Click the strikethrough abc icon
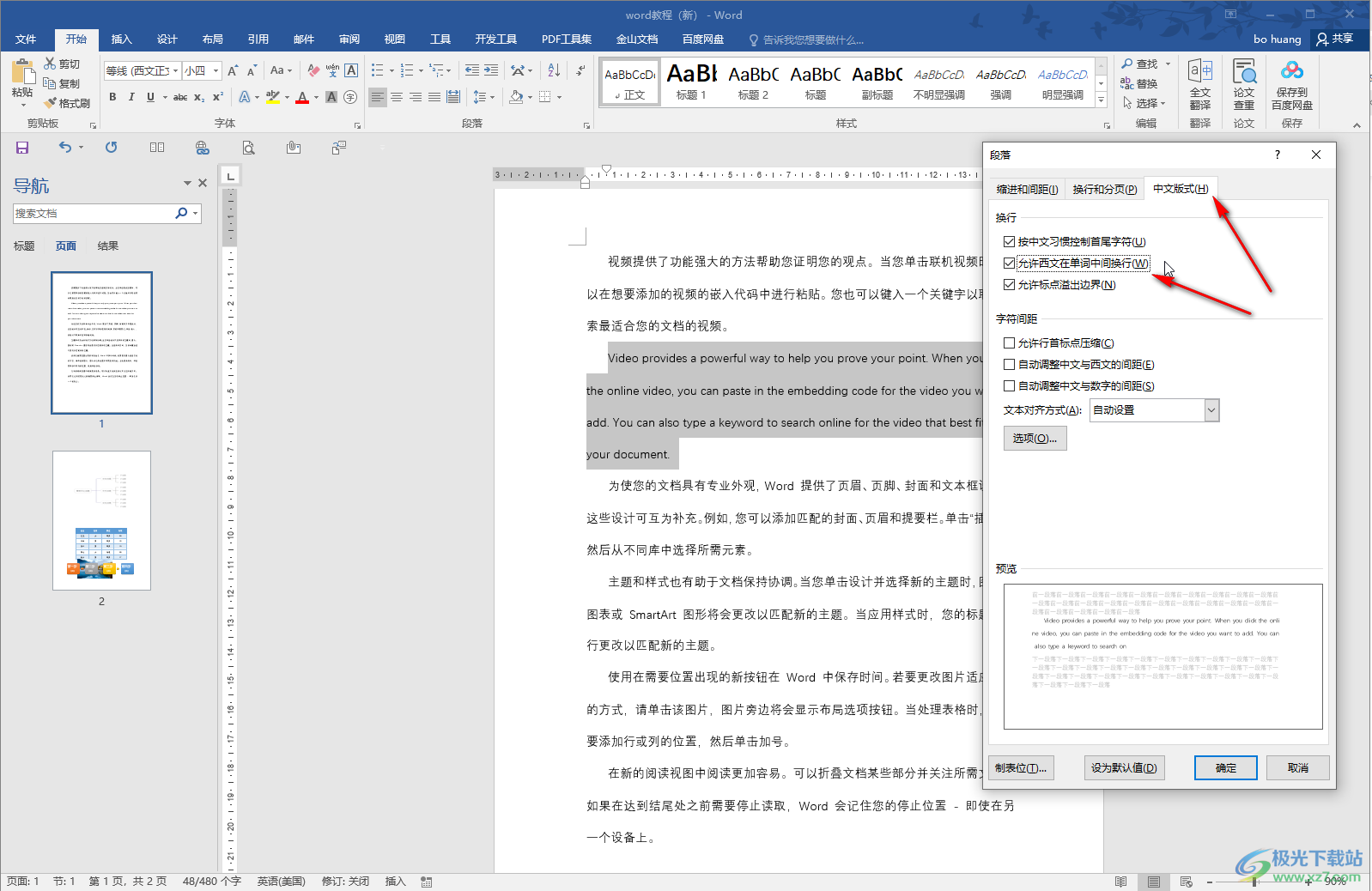This screenshot has height=891, width=1372. click(x=180, y=97)
